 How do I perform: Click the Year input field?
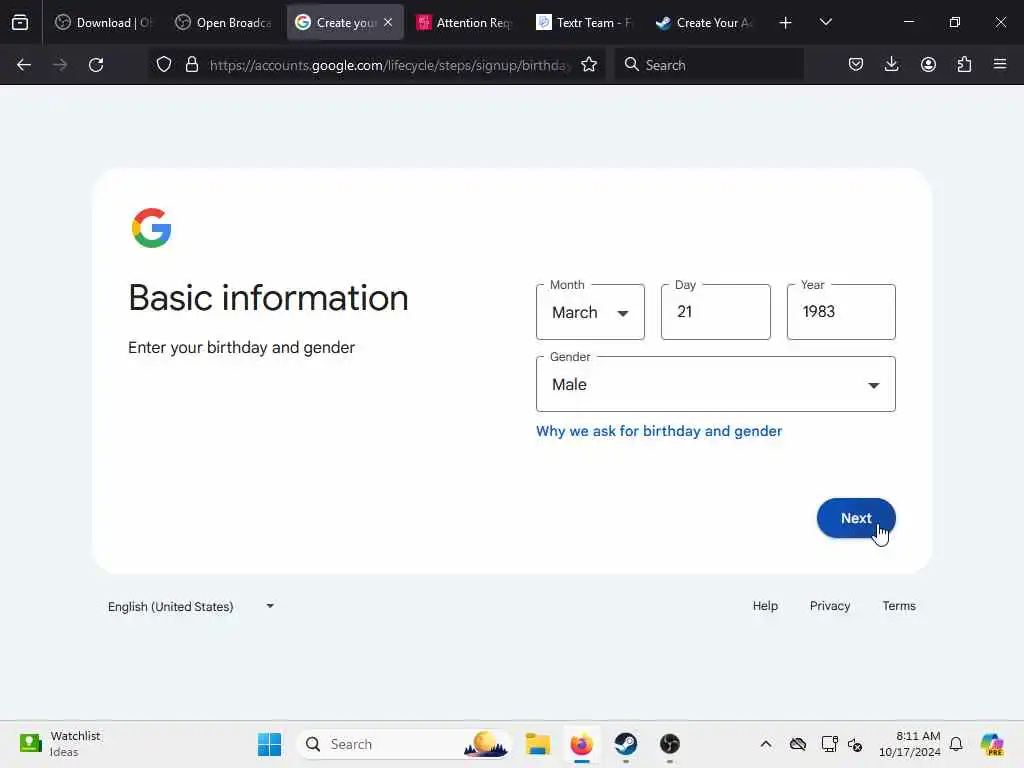point(841,312)
